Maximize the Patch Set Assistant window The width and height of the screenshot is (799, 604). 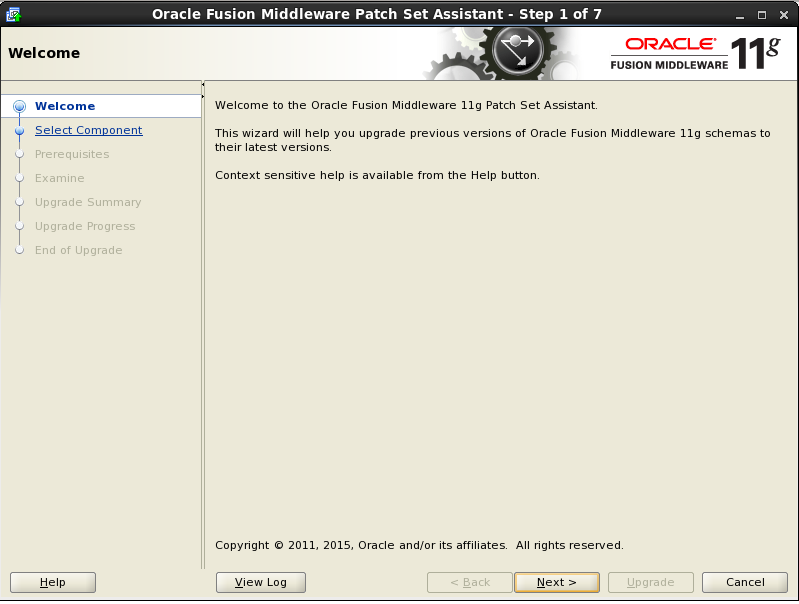coord(762,15)
